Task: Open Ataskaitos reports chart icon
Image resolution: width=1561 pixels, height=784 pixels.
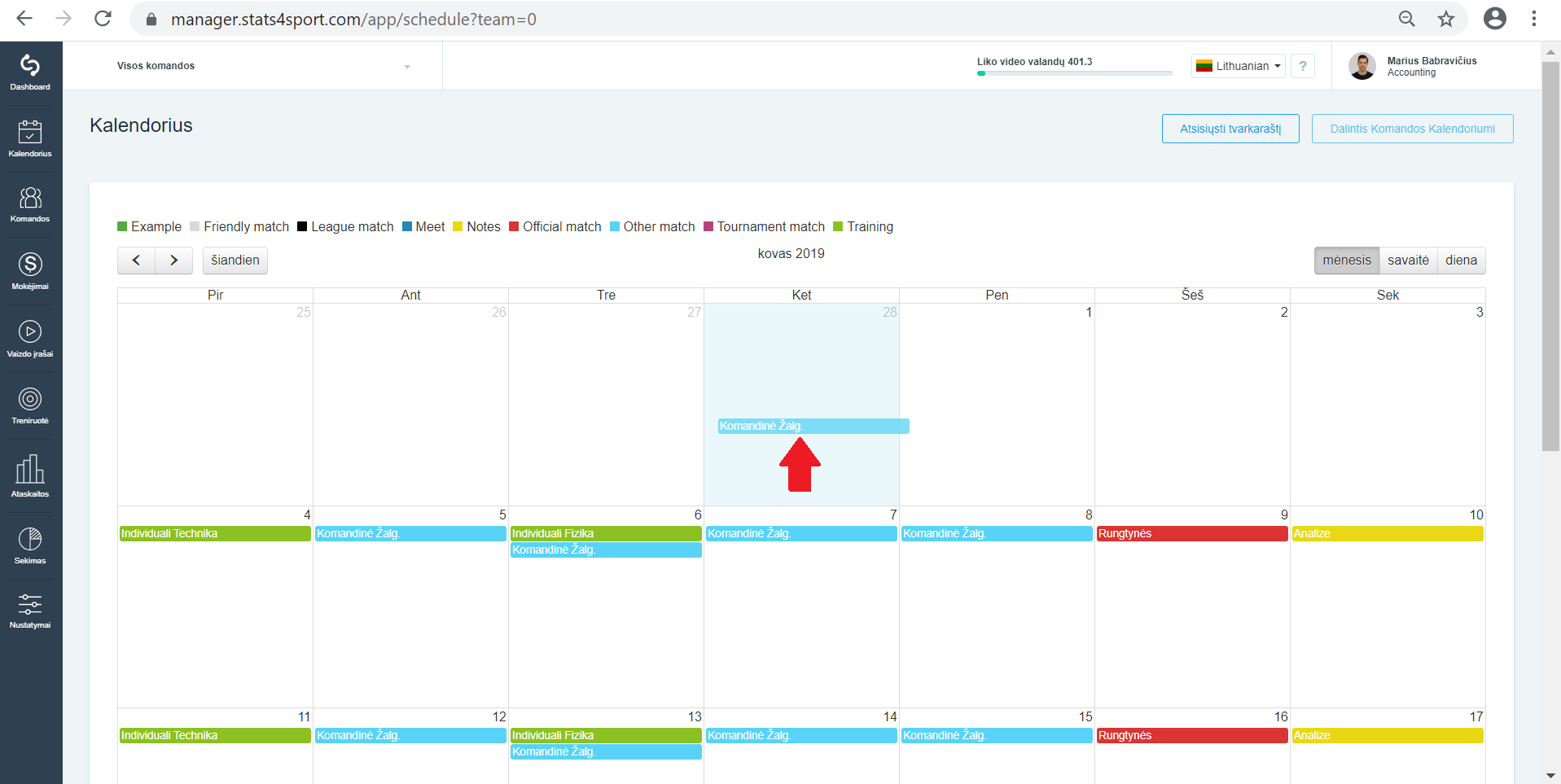Action: 30,476
